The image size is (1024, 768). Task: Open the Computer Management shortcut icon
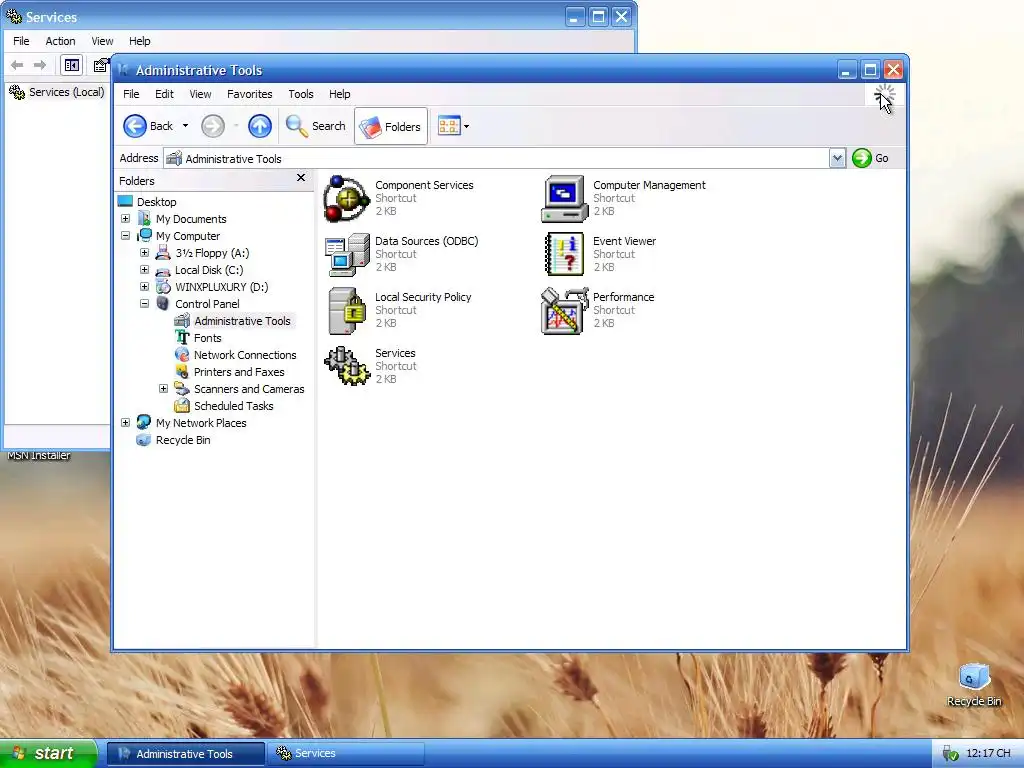point(564,199)
